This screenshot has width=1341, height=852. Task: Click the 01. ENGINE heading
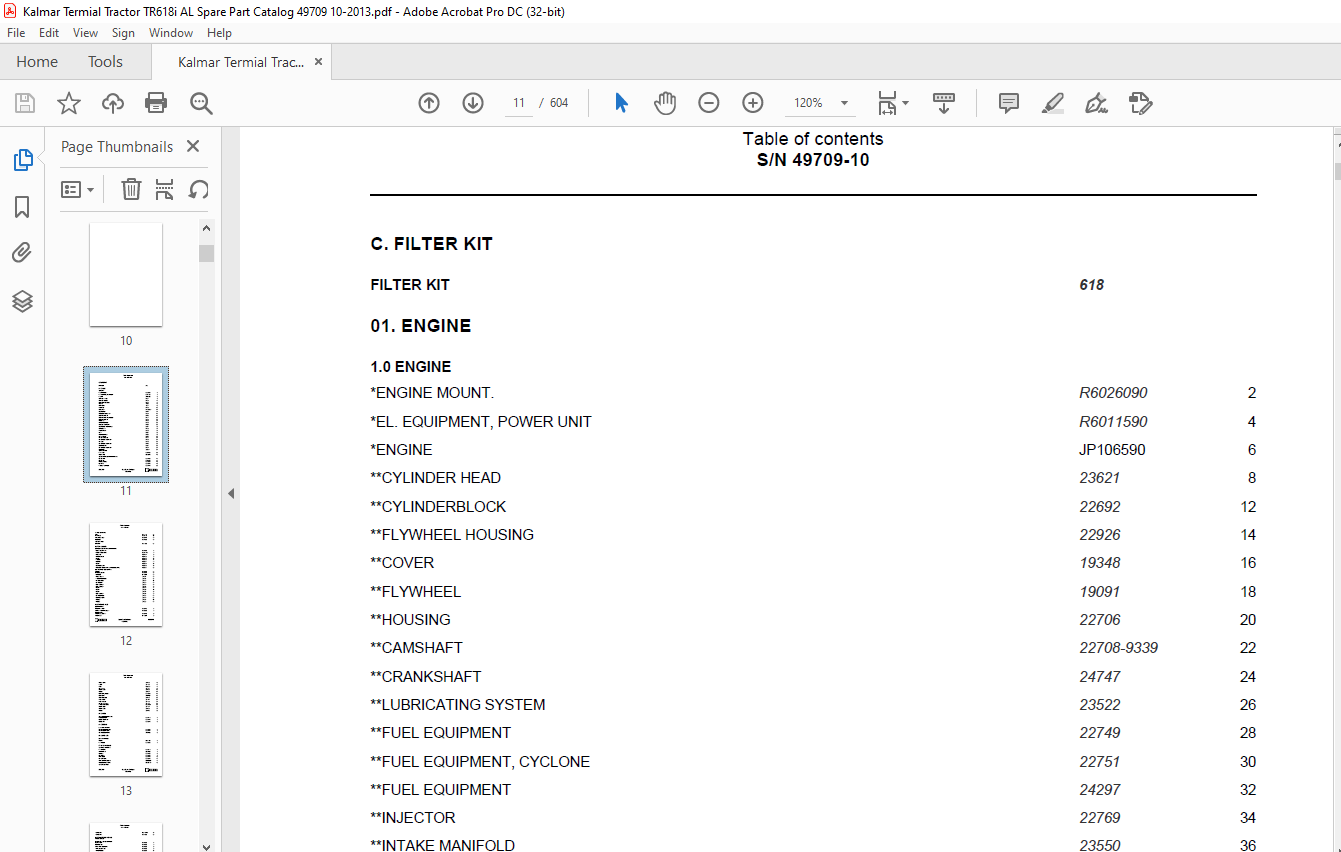coord(420,326)
